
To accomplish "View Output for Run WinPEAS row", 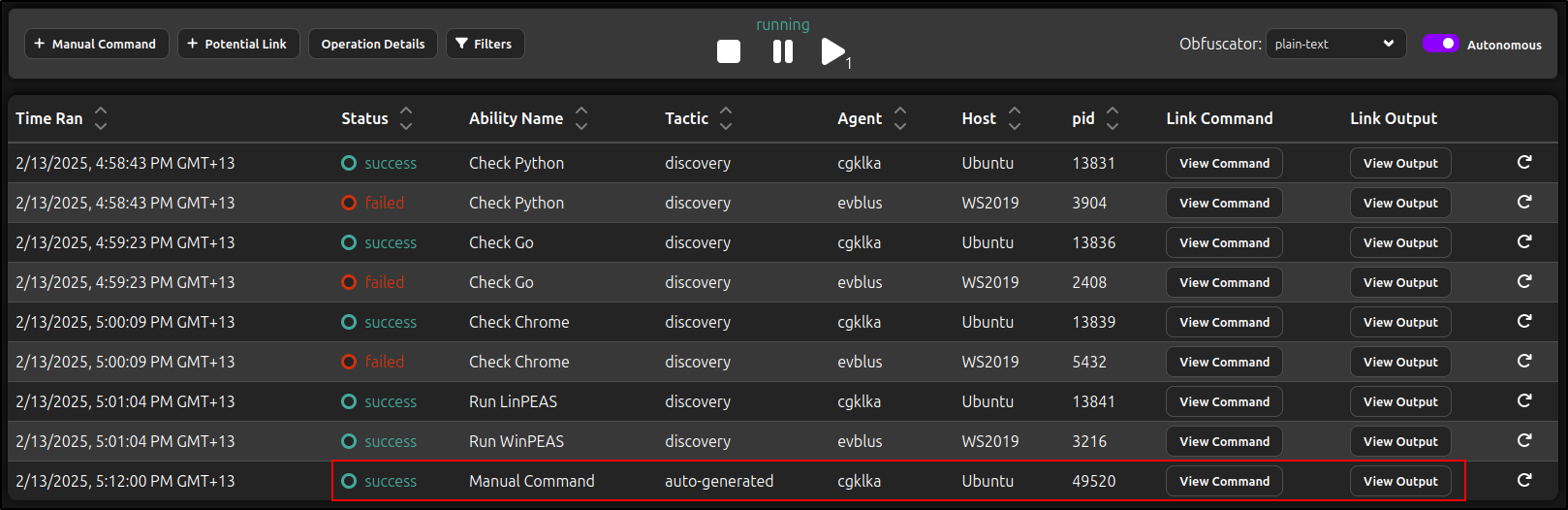I will [1400, 441].
